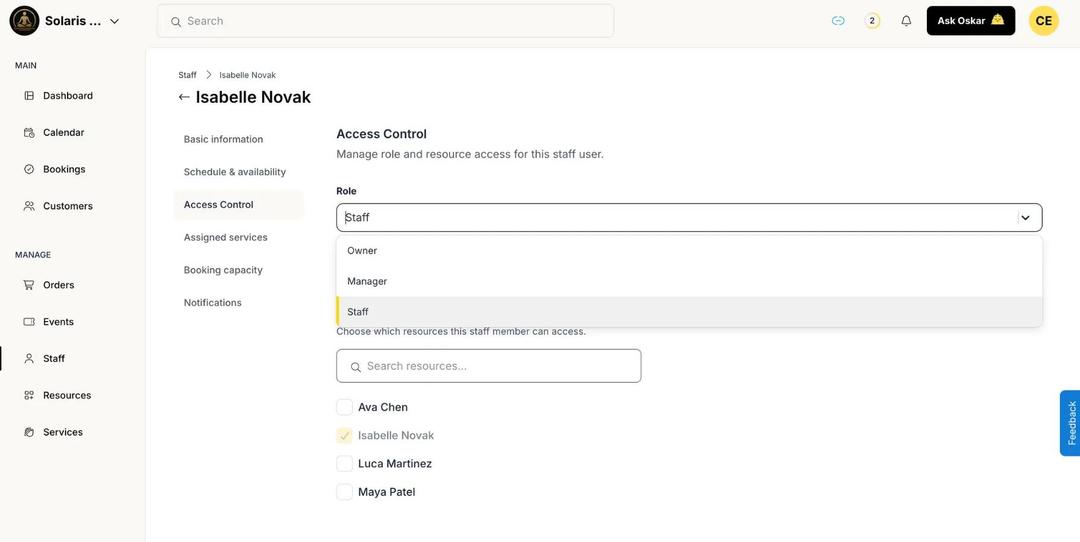Go to Bookings in the sidebar

point(63,169)
